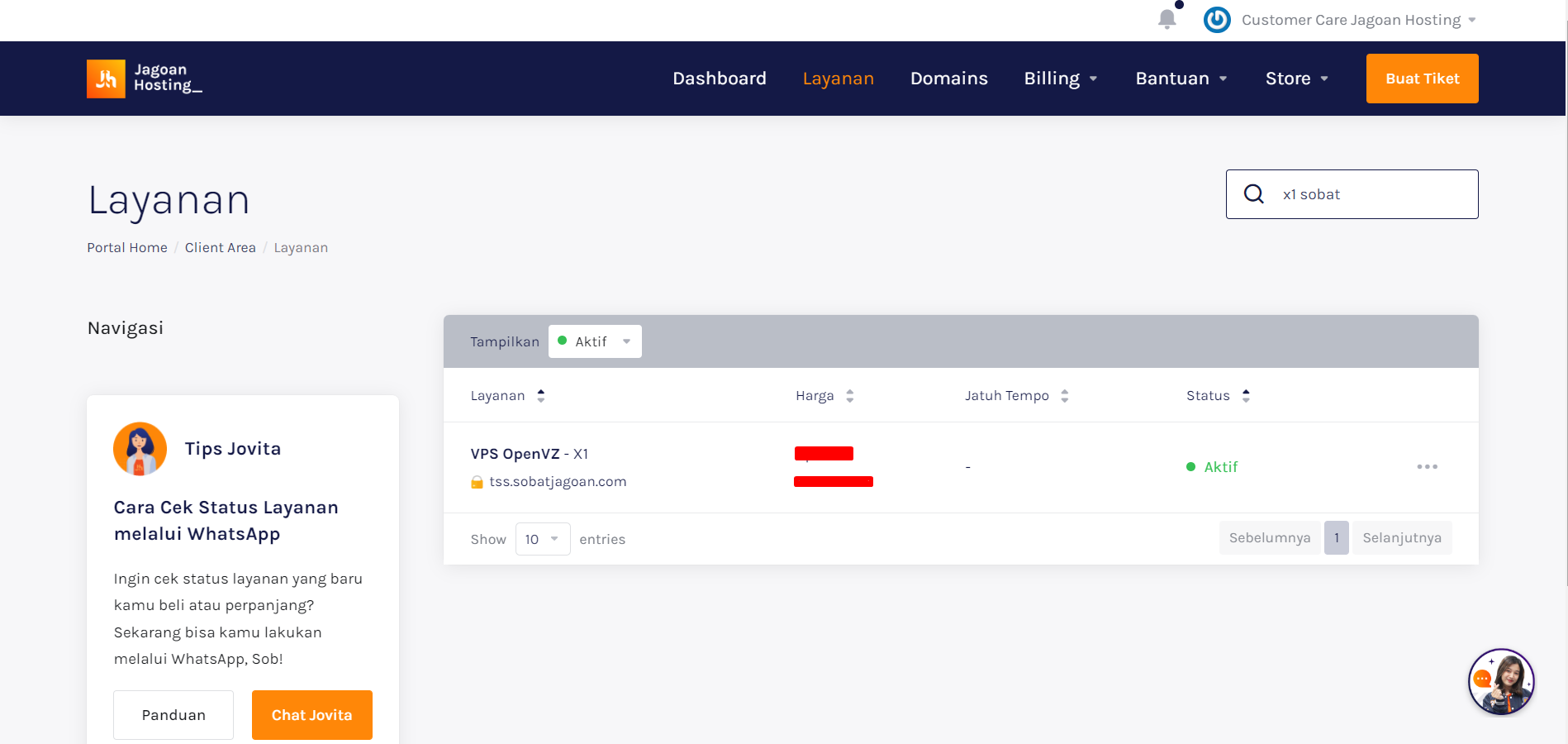Focus the search field containing x1 sobat
The image size is (1568, 744).
(x=1352, y=194)
